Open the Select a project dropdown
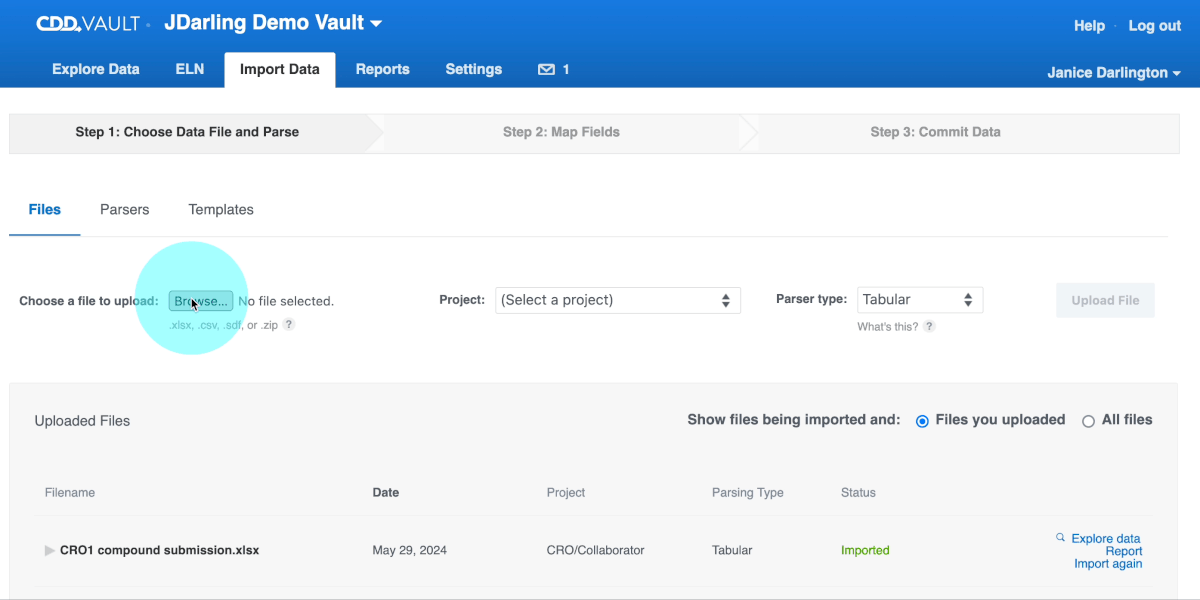This screenshot has width=1200, height=600. click(x=617, y=299)
